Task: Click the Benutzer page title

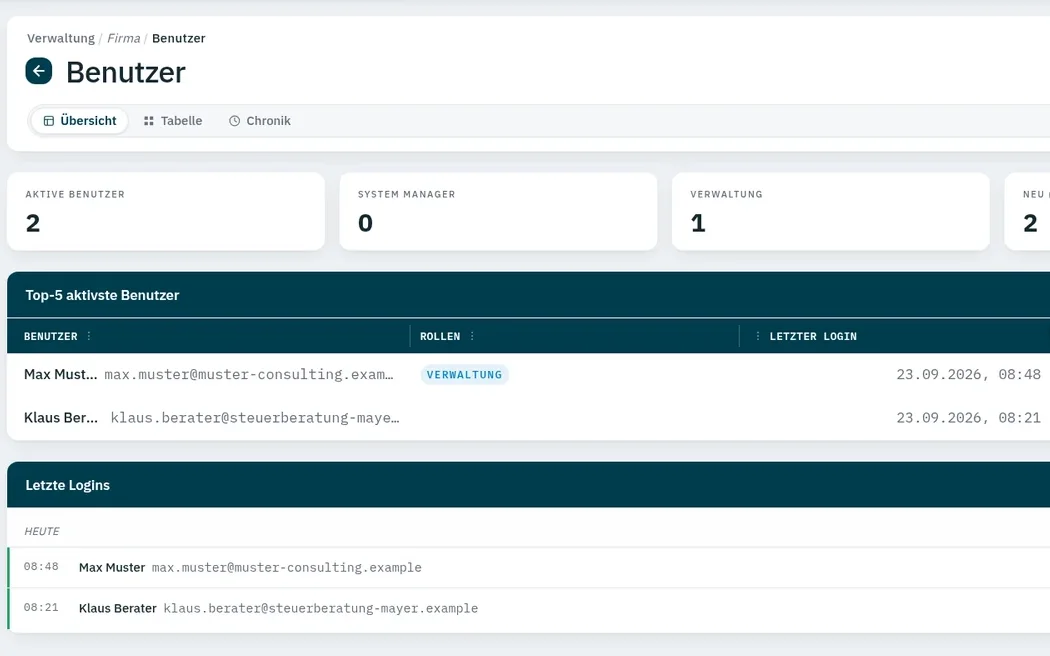Action: tap(126, 72)
